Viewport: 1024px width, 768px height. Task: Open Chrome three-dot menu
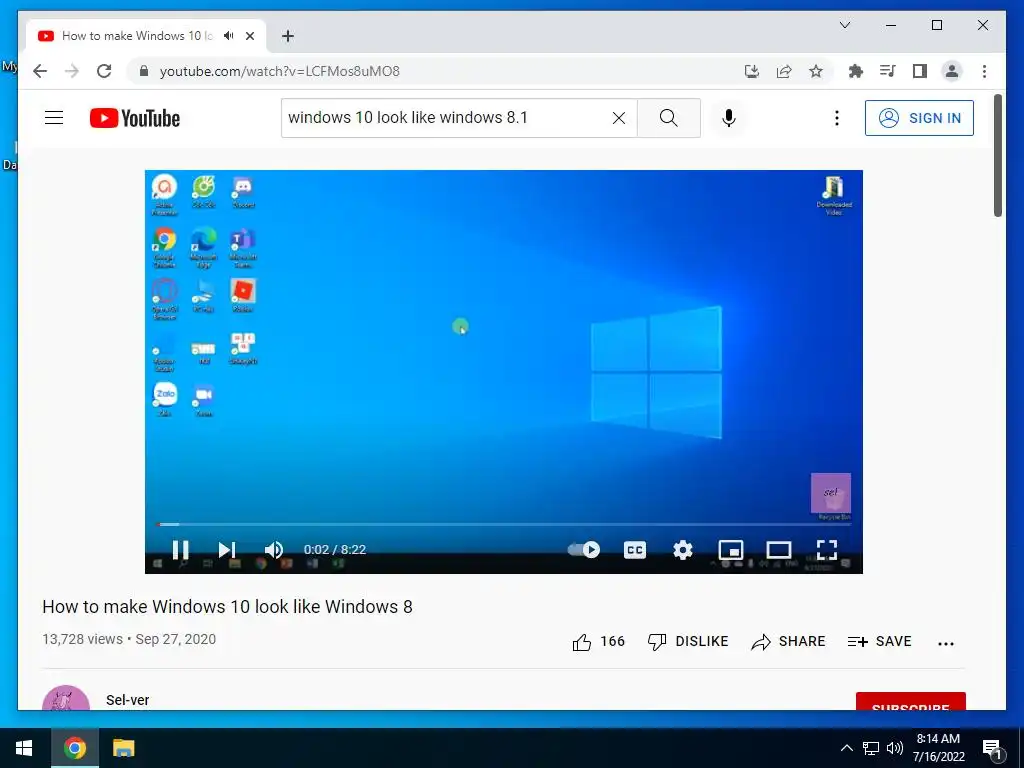point(984,71)
